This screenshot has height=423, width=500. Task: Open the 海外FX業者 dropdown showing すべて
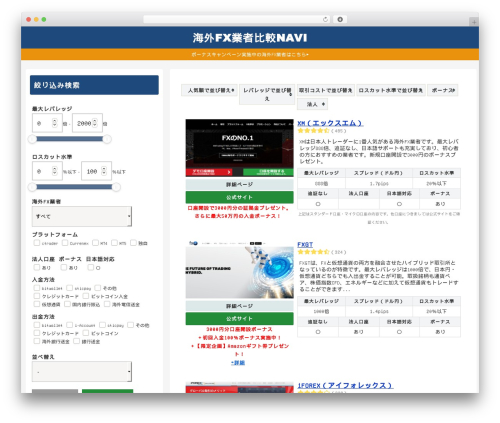pos(82,216)
